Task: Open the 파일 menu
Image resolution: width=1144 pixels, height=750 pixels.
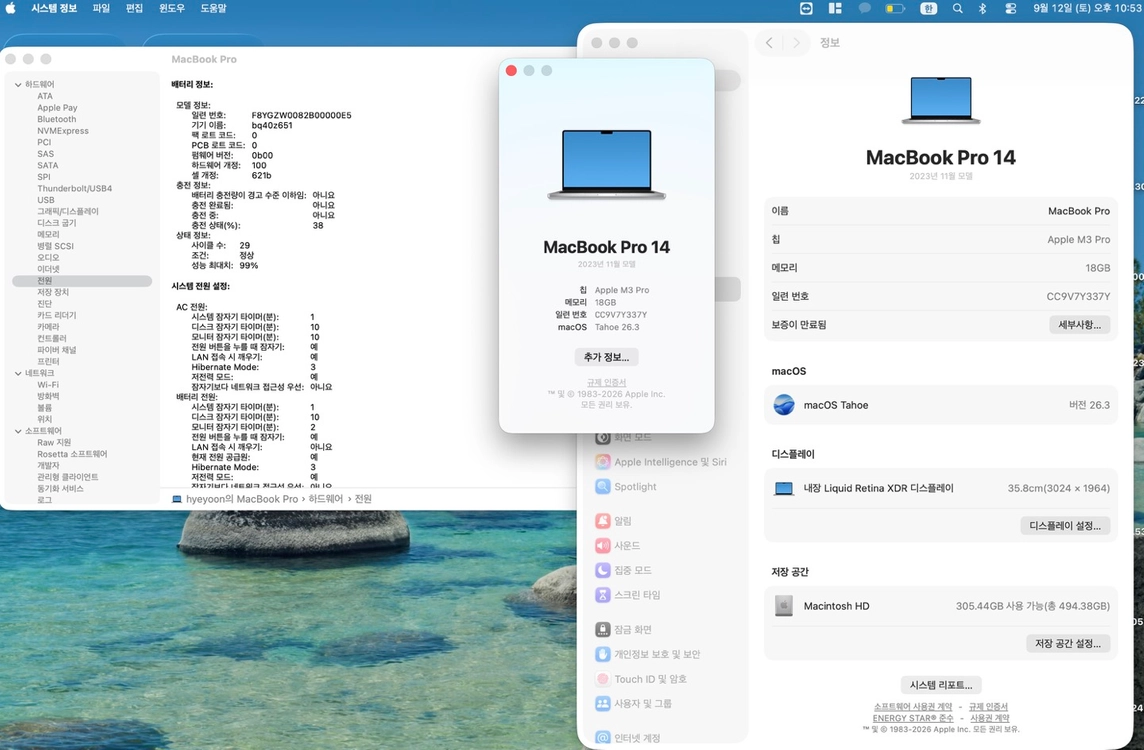Action: (x=101, y=8)
